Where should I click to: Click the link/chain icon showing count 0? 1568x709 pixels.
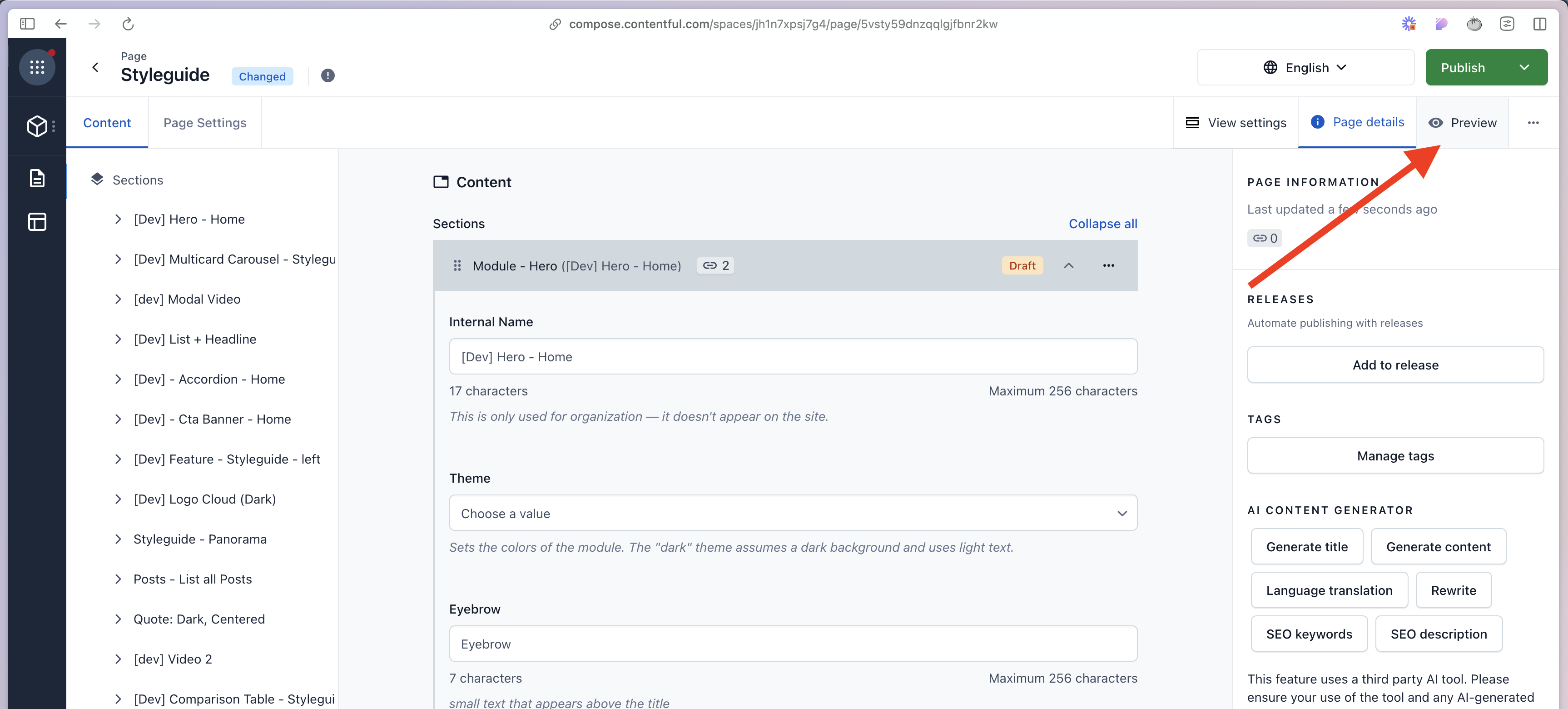click(1265, 238)
